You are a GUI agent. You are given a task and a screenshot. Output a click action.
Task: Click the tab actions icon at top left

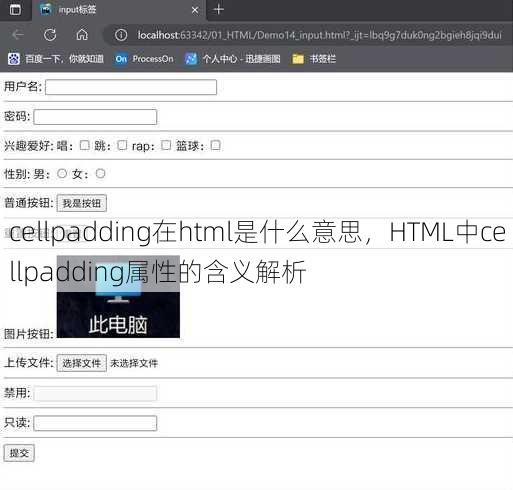[15, 10]
